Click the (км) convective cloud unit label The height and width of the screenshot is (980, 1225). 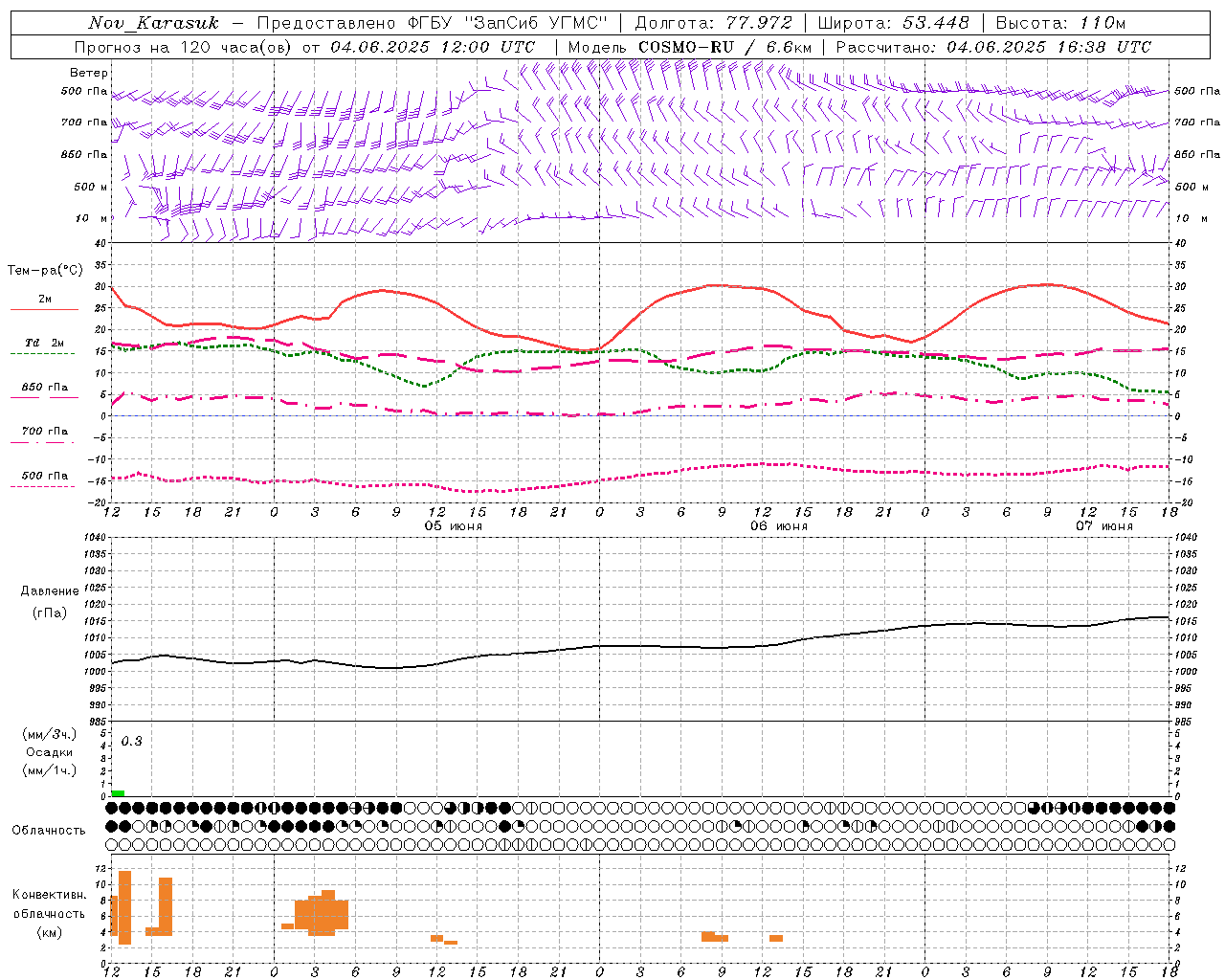[x=49, y=931]
